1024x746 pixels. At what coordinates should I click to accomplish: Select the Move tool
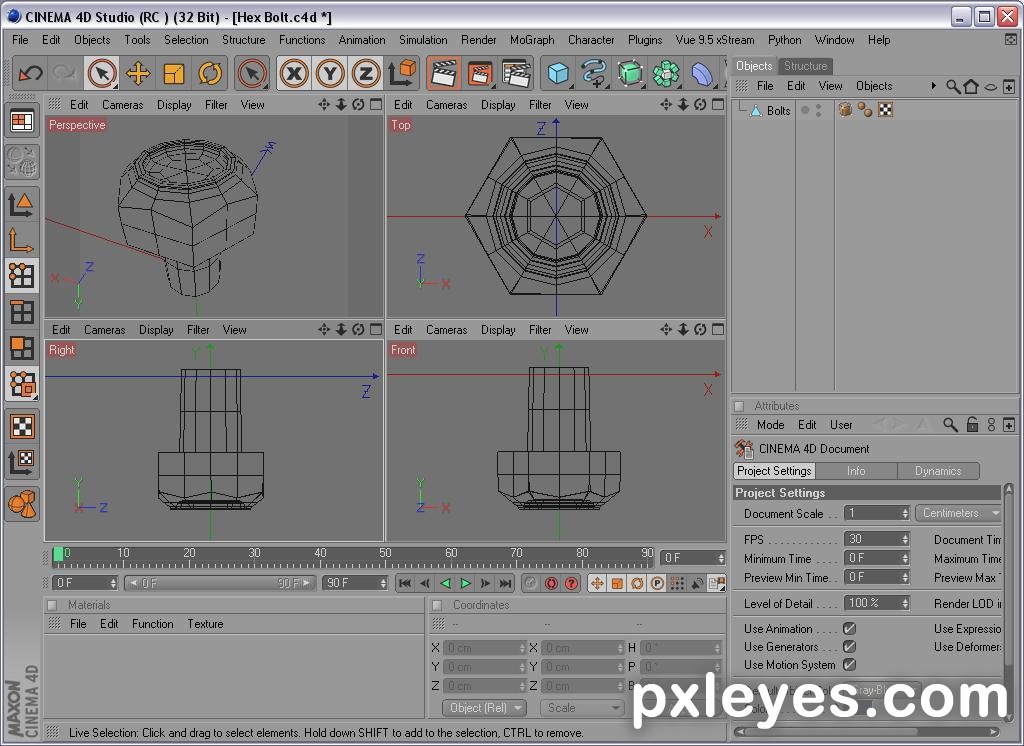[x=138, y=73]
